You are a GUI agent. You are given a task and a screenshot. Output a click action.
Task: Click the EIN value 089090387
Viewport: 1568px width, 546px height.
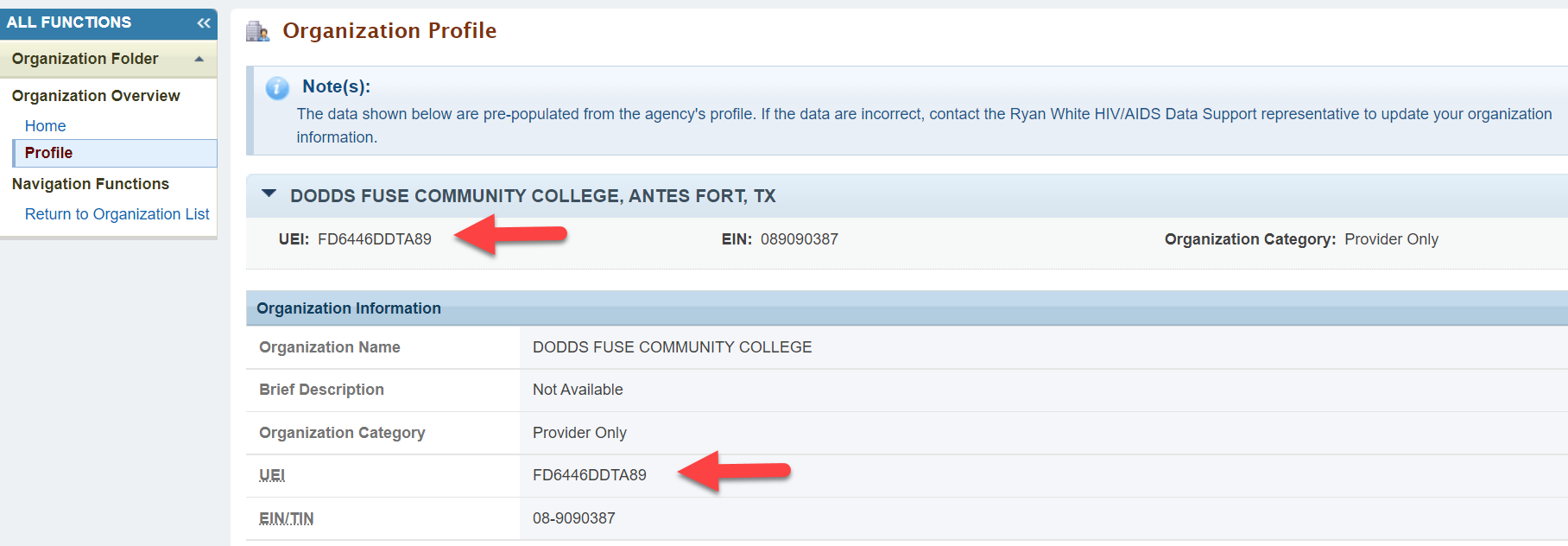(800, 239)
